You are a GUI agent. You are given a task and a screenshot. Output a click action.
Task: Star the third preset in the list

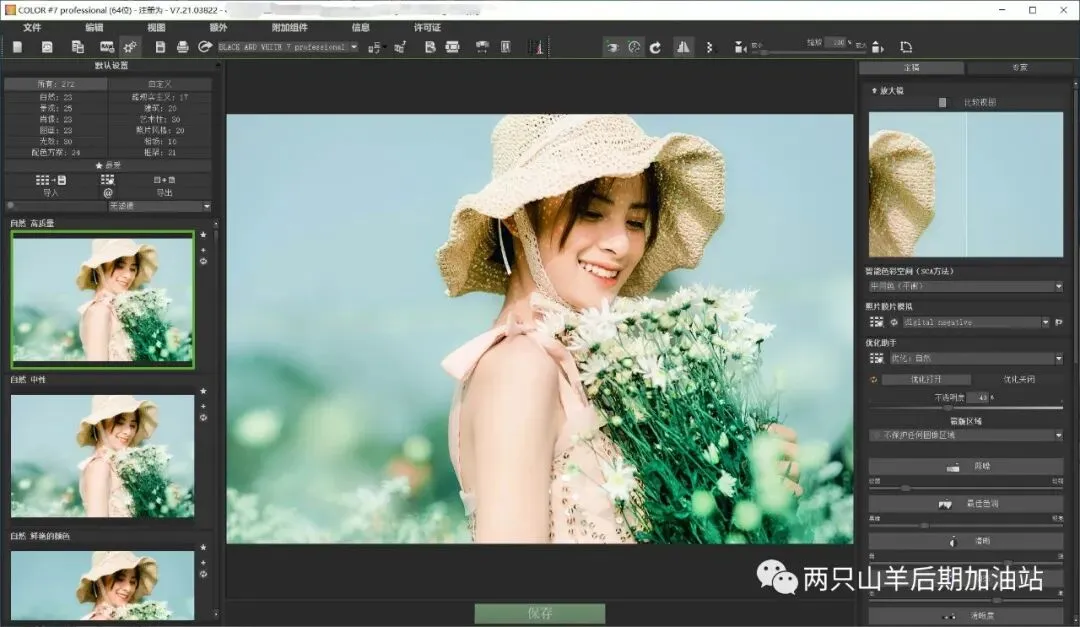(x=203, y=548)
